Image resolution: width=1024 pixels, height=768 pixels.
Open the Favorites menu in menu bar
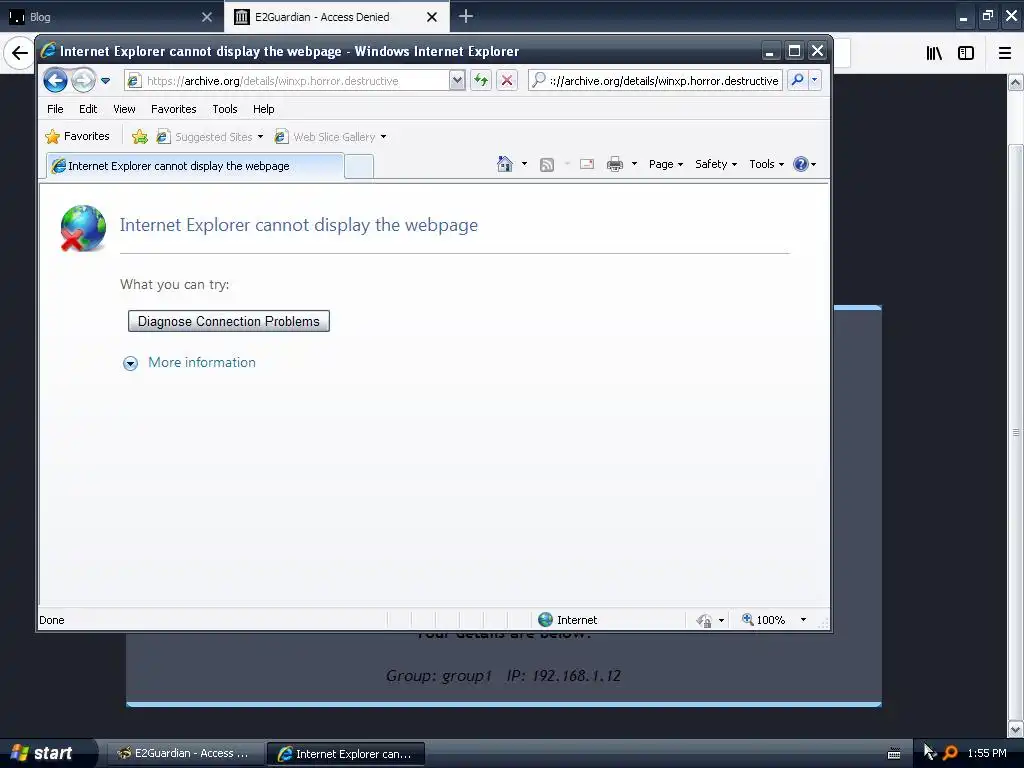(x=174, y=109)
